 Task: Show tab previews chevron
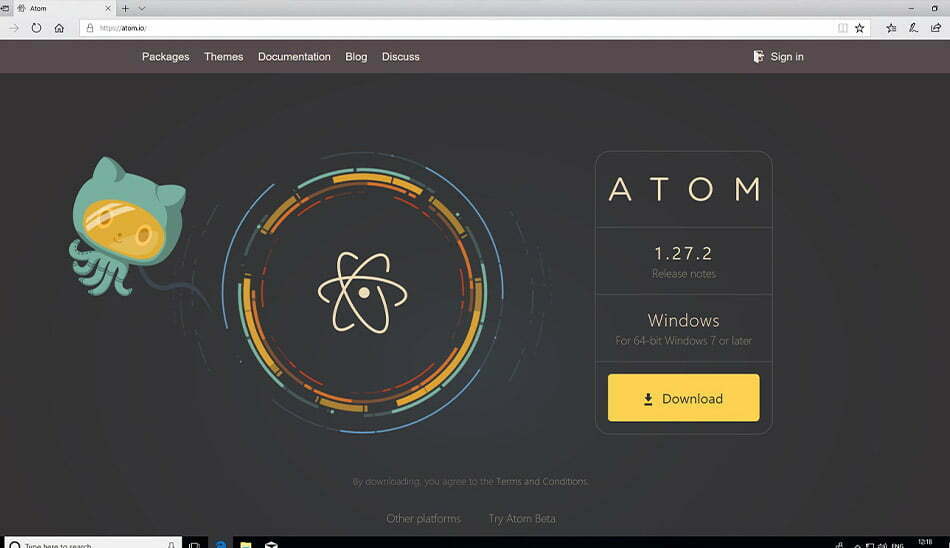[x=142, y=8]
